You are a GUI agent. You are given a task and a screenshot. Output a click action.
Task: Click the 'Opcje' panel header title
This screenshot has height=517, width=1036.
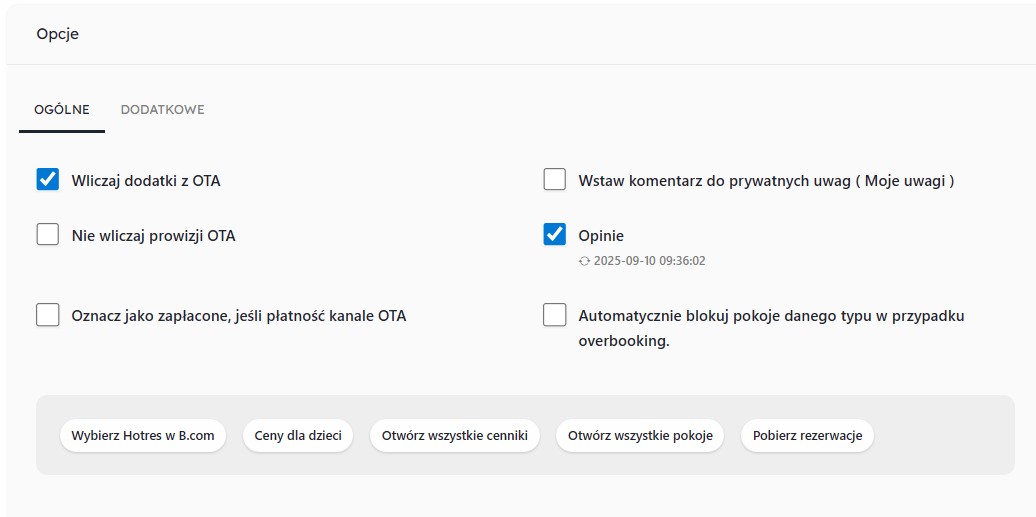point(58,34)
